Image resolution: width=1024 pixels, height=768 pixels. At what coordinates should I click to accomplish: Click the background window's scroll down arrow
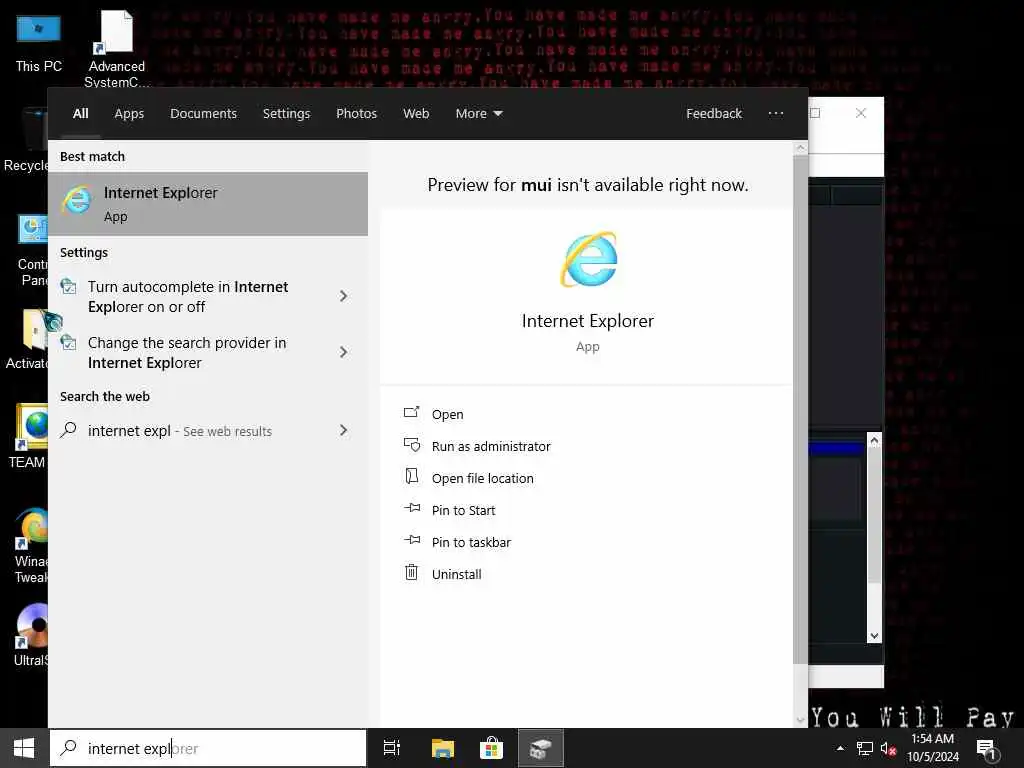click(874, 635)
